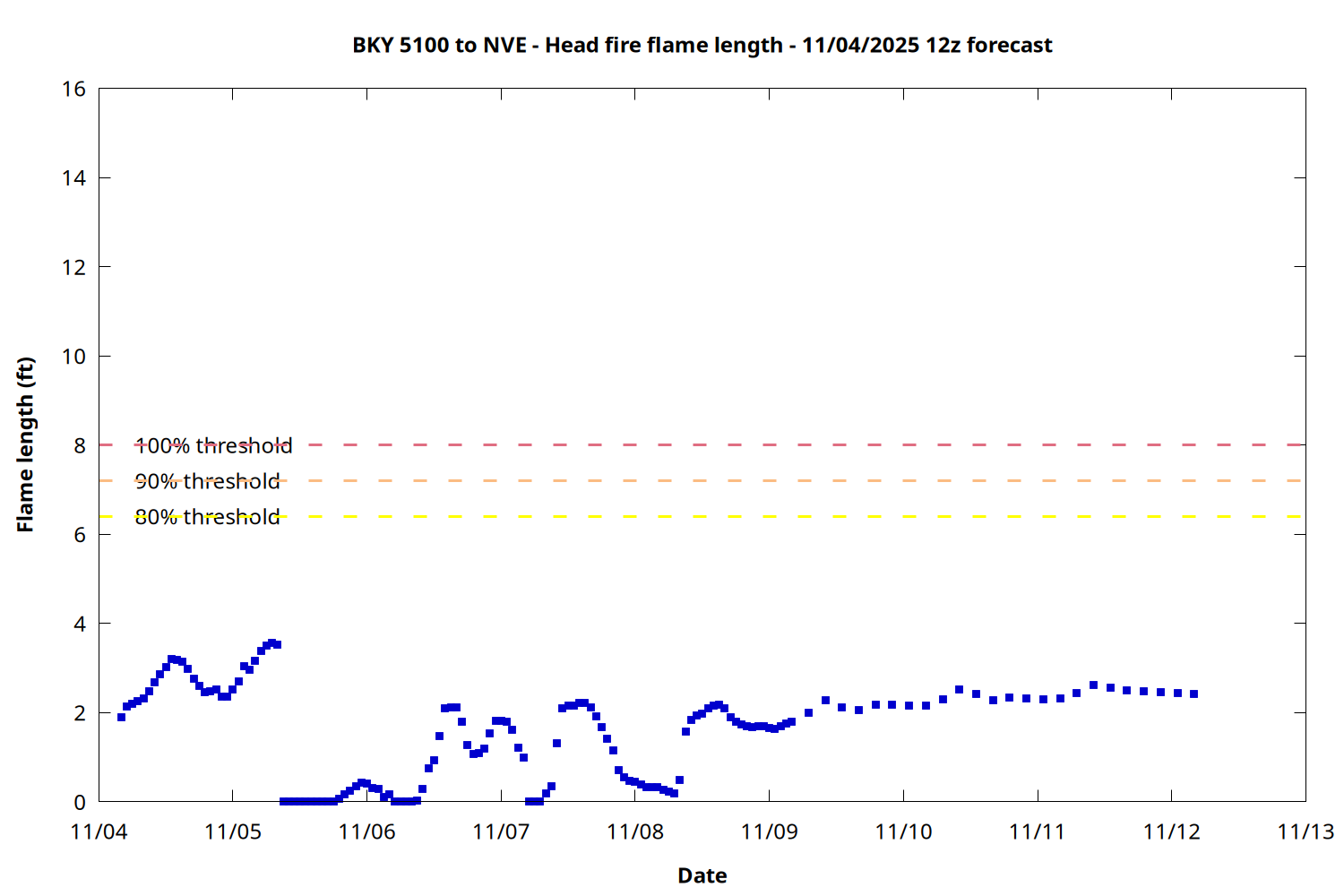Click the chart title text
The height and width of the screenshot is (896, 1344).
pos(702,45)
